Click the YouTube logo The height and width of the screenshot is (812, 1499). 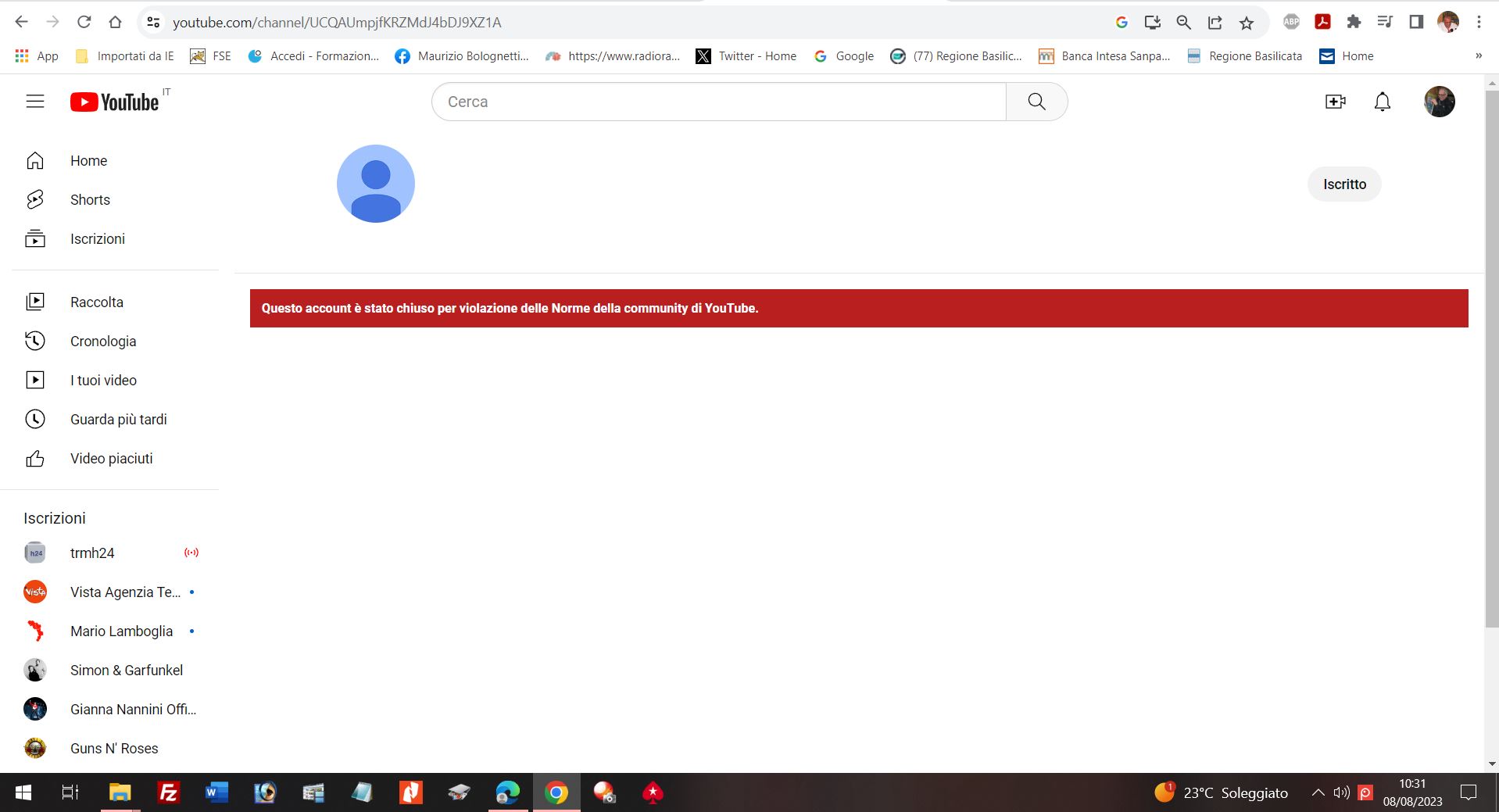point(115,102)
